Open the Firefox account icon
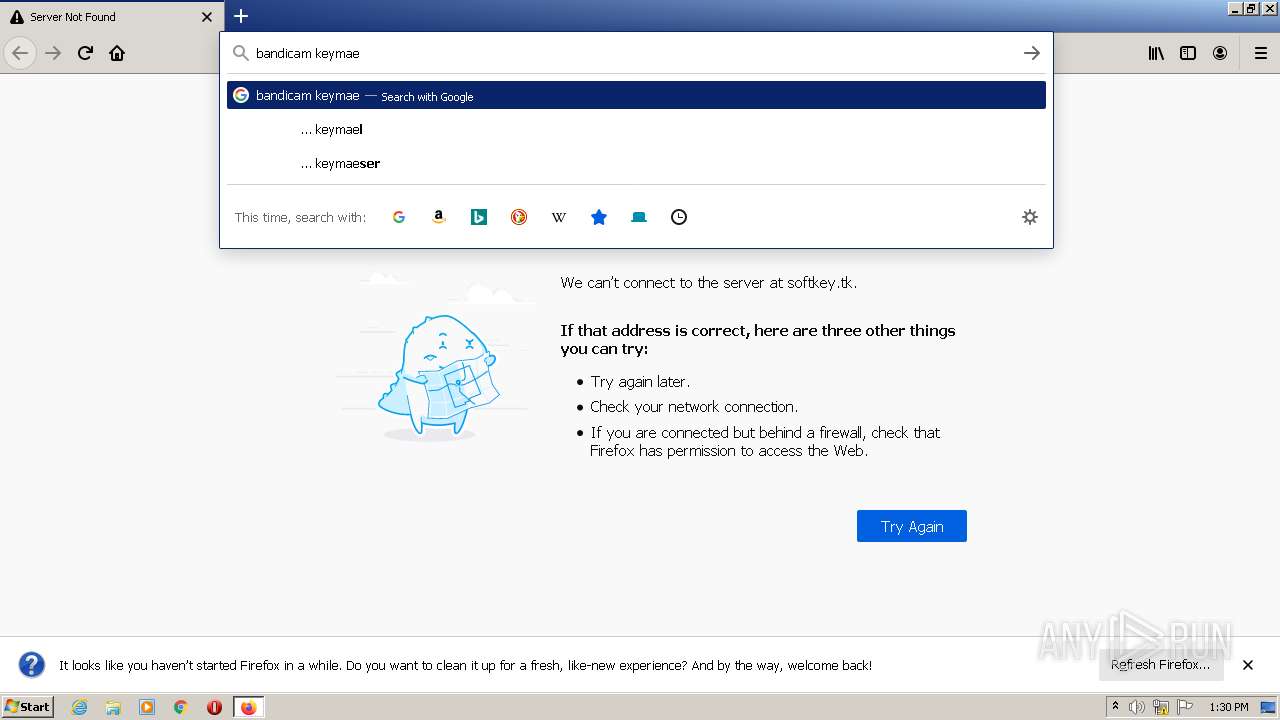The width and height of the screenshot is (1280, 720). pos(1220,53)
